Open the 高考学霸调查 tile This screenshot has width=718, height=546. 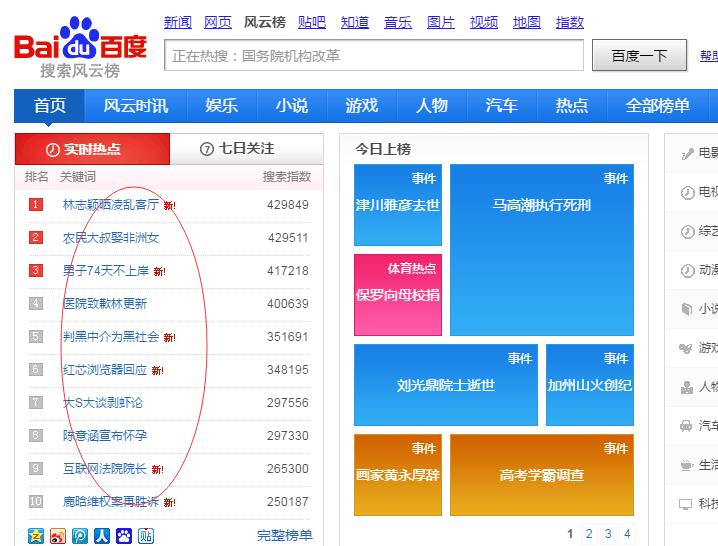coord(542,475)
